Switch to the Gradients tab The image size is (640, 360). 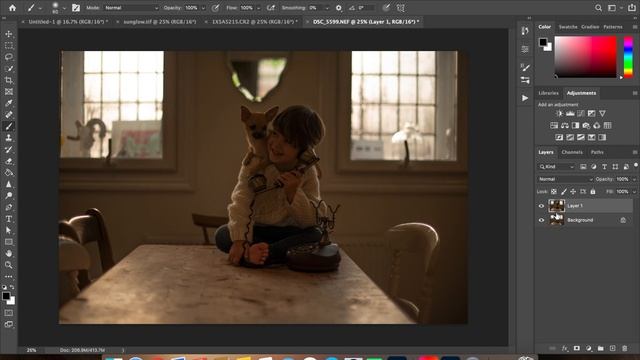pyautogui.click(x=590, y=27)
